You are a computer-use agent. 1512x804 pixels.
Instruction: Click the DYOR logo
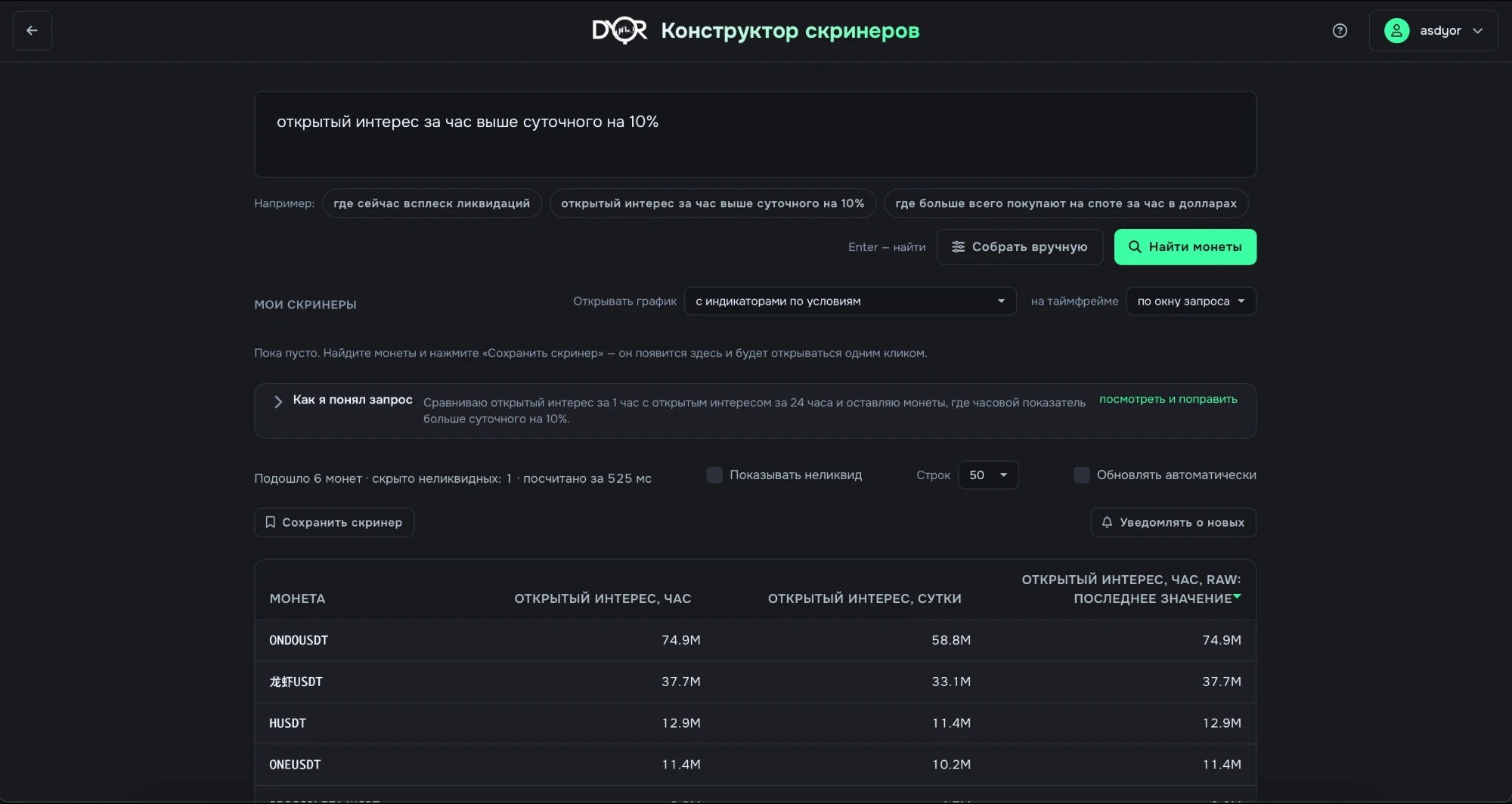[619, 30]
